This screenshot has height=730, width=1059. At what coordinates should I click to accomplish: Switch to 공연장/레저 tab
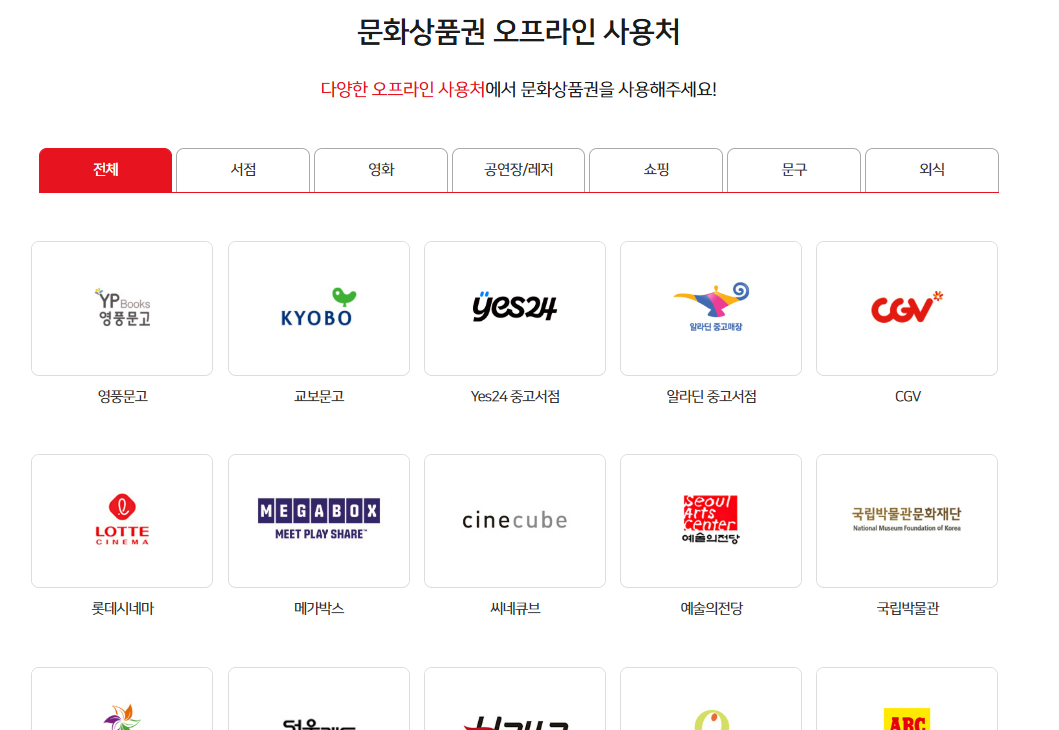click(519, 170)
